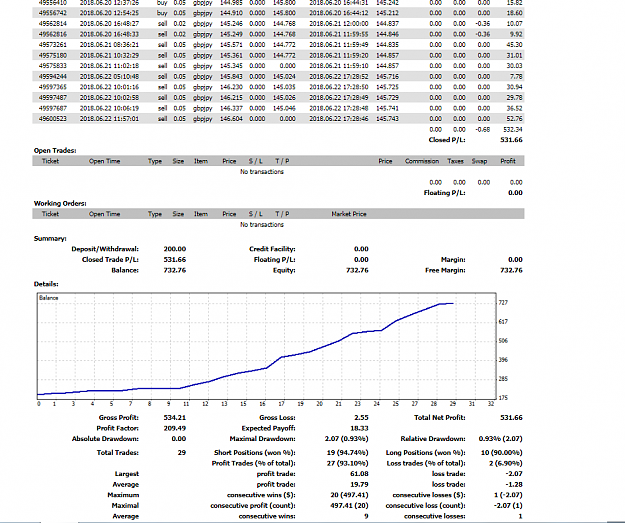This screenshot has width=625, height=523.
Task: Select the 534.21 gross profit value
Action: pyautogui.click(x=175, y=418)
